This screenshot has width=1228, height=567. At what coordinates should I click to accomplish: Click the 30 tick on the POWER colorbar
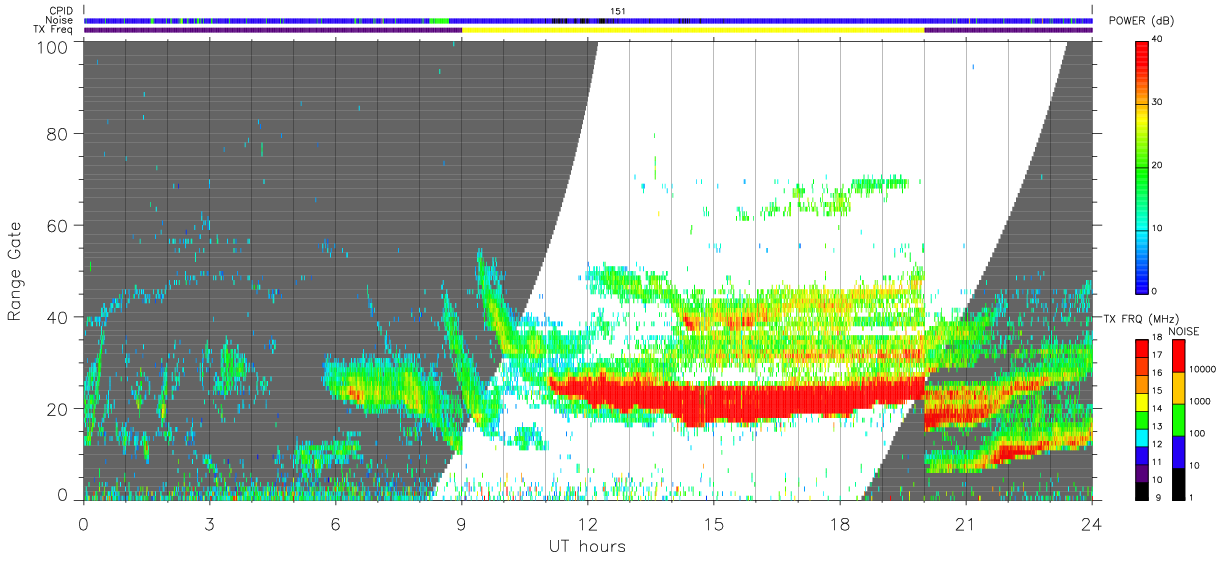click(x=1159, y=103)
